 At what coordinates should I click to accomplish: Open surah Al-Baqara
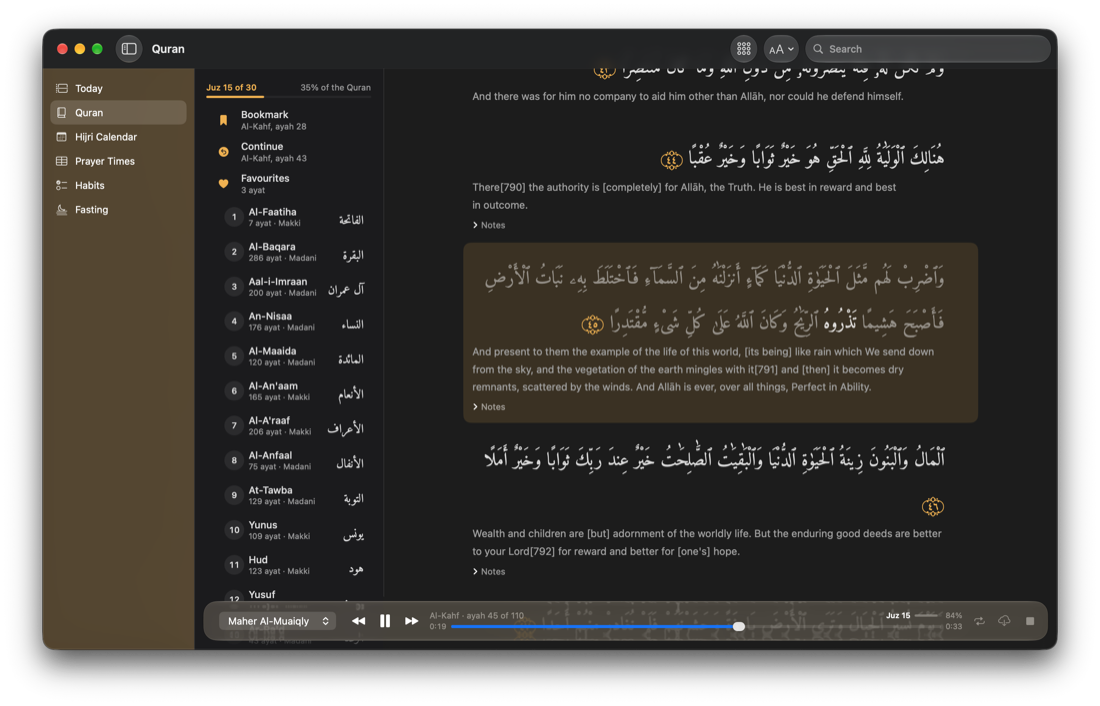point(293,252)
